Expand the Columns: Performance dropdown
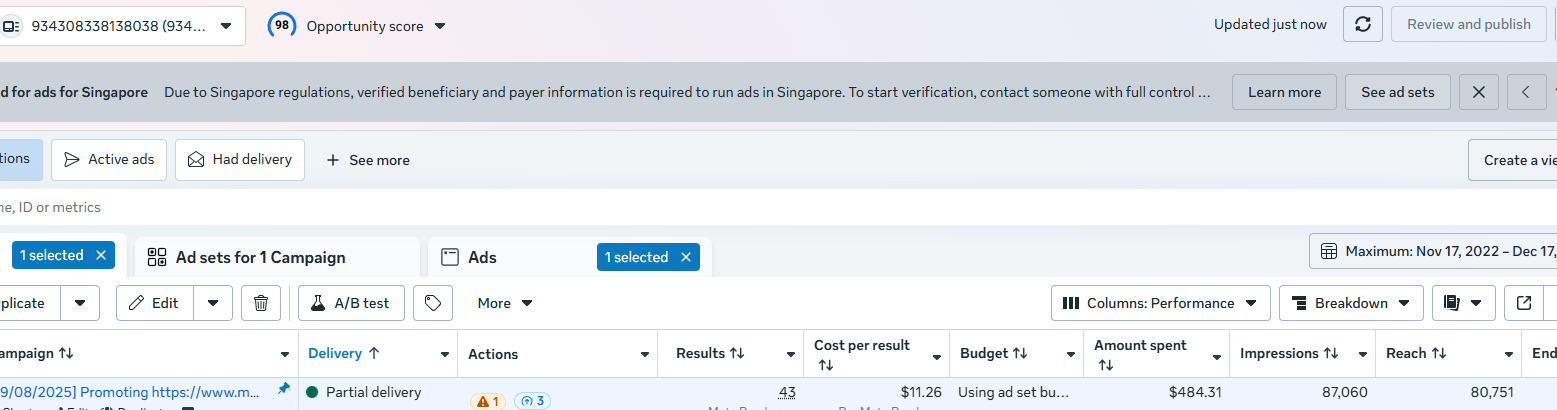The image size is (1557, 410). (x=1160, y=303)
